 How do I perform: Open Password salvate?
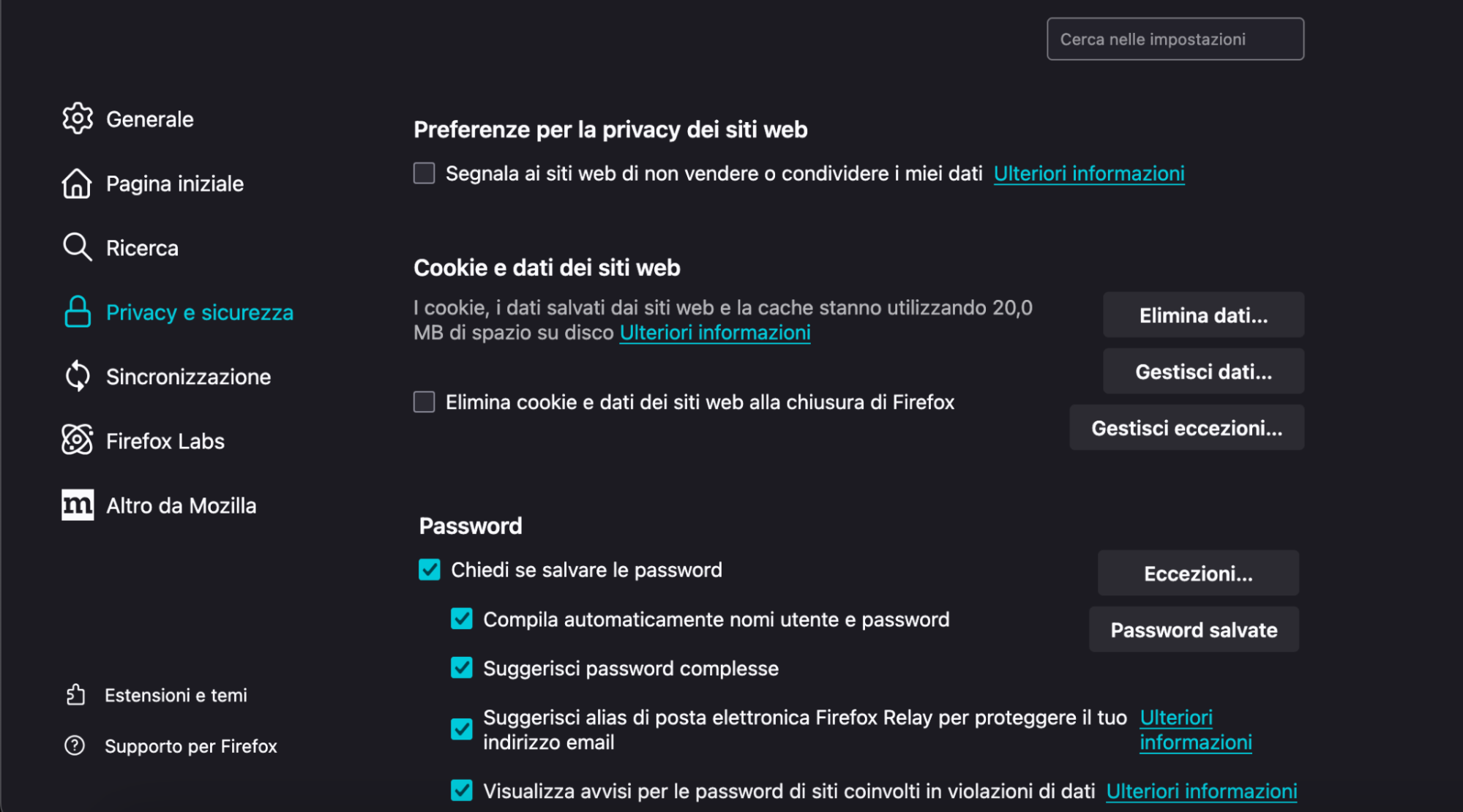1193,629
